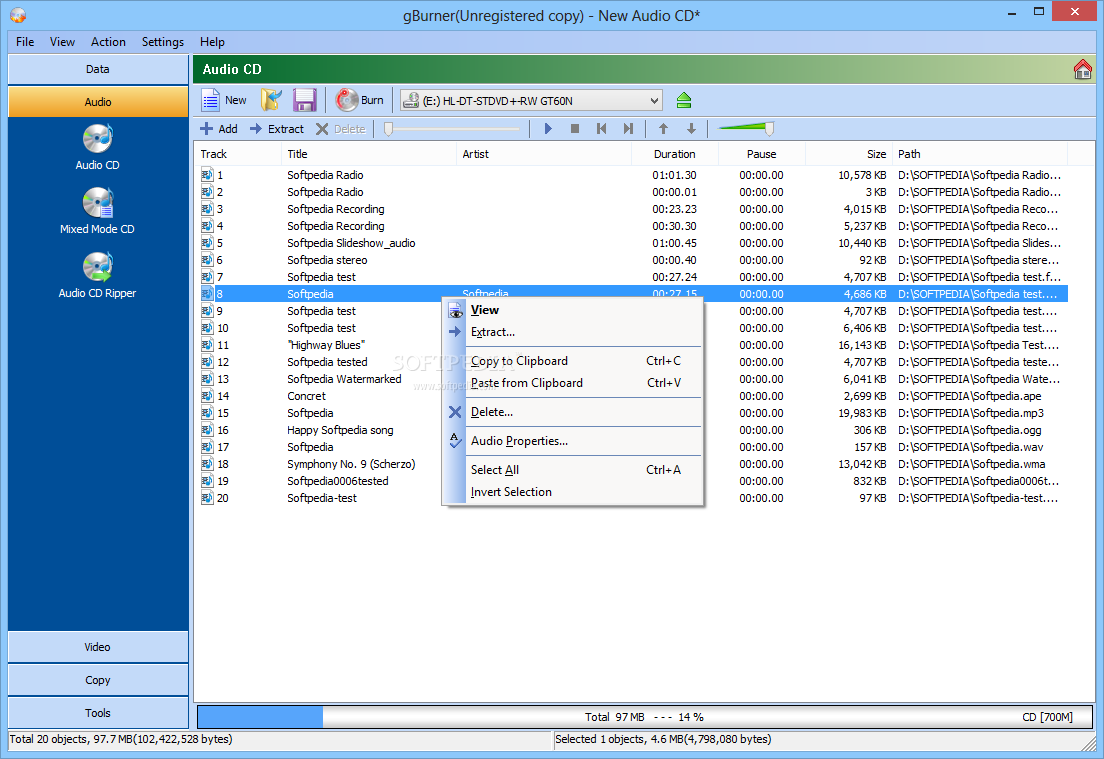This screenshot has width=1104, height=759.
Task: Go to home screen via house icon
Action: point(1082,69)
